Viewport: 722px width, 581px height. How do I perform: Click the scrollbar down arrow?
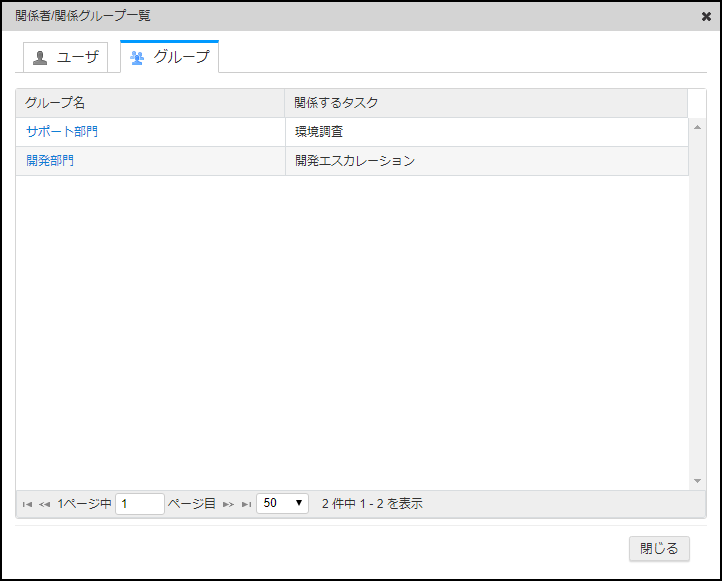pyautogui.click(x=697, y=481)
